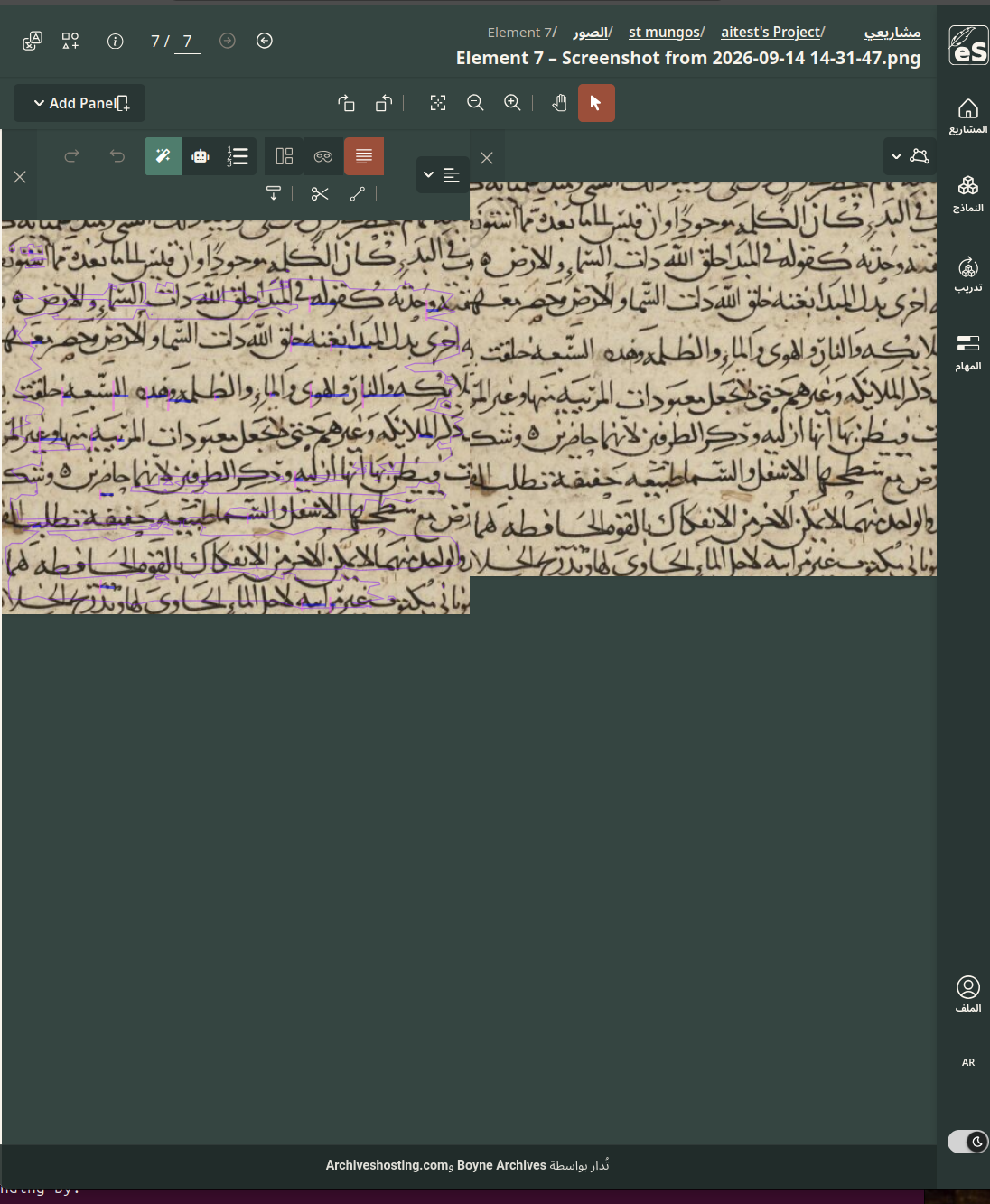Zoom in on the image
Viewport: 990px width, 1204px height.
512,103
